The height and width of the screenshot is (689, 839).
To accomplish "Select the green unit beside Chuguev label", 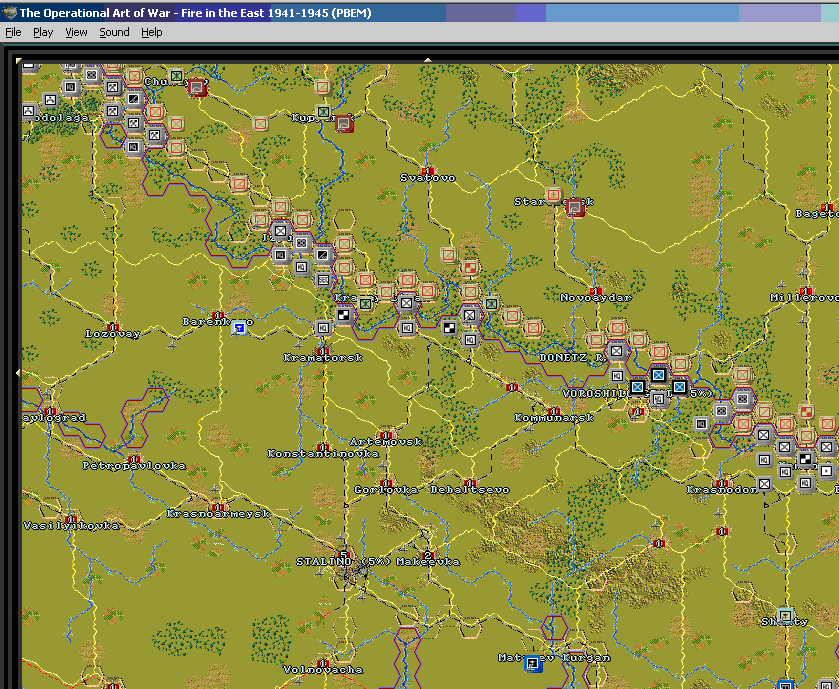I will pos(176,76).
